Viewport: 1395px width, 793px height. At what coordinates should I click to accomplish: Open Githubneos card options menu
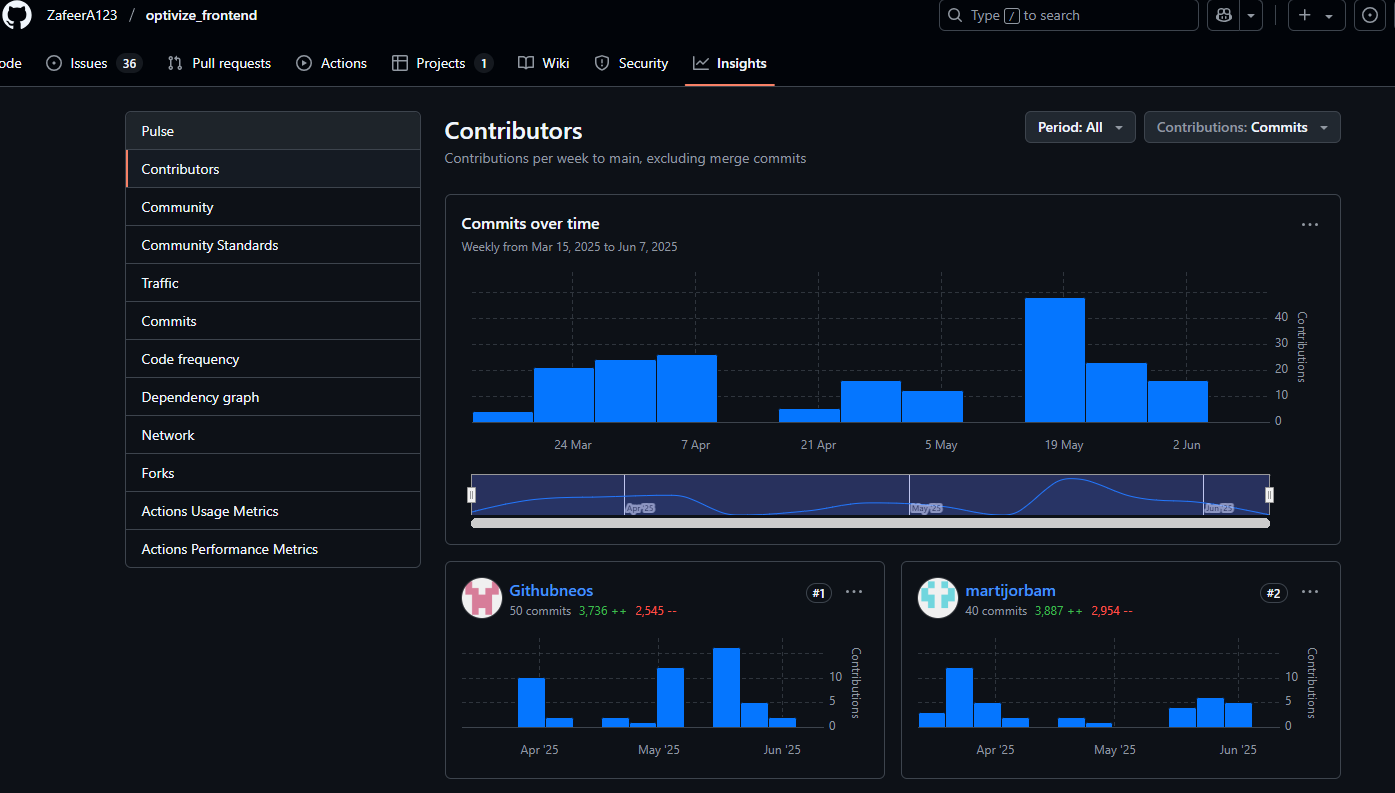point(854,592)
